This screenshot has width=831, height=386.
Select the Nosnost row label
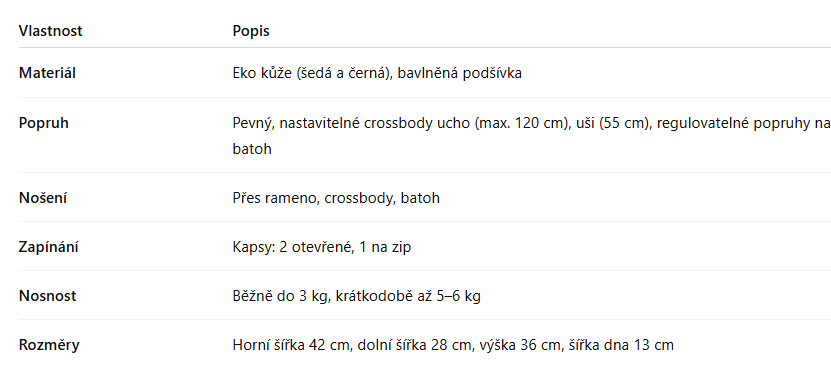(x=47, y=296)
